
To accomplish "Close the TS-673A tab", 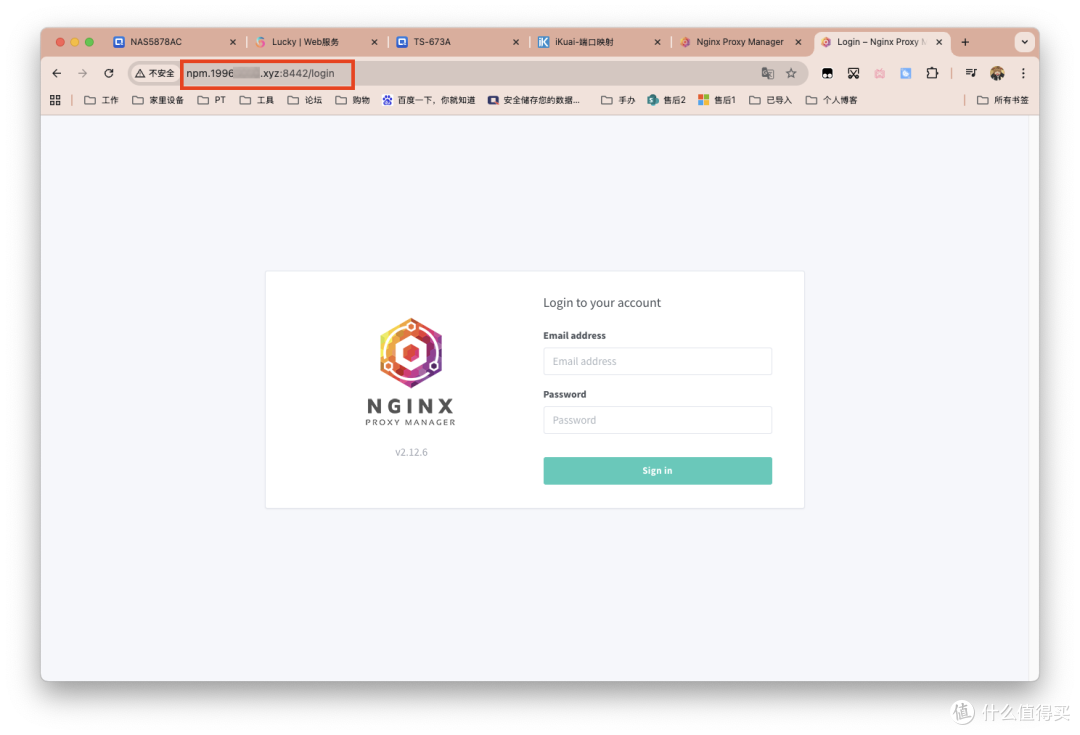I will 516,42.
